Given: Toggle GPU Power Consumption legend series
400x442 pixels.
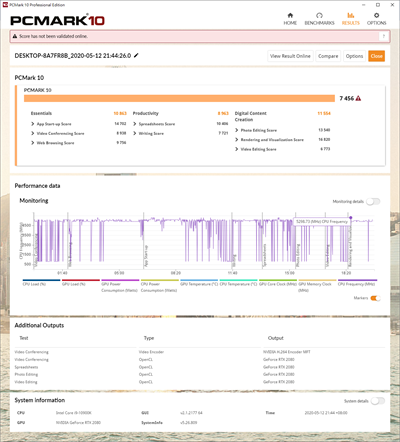Looking at the screenshot, I should (x=120, y=286).
